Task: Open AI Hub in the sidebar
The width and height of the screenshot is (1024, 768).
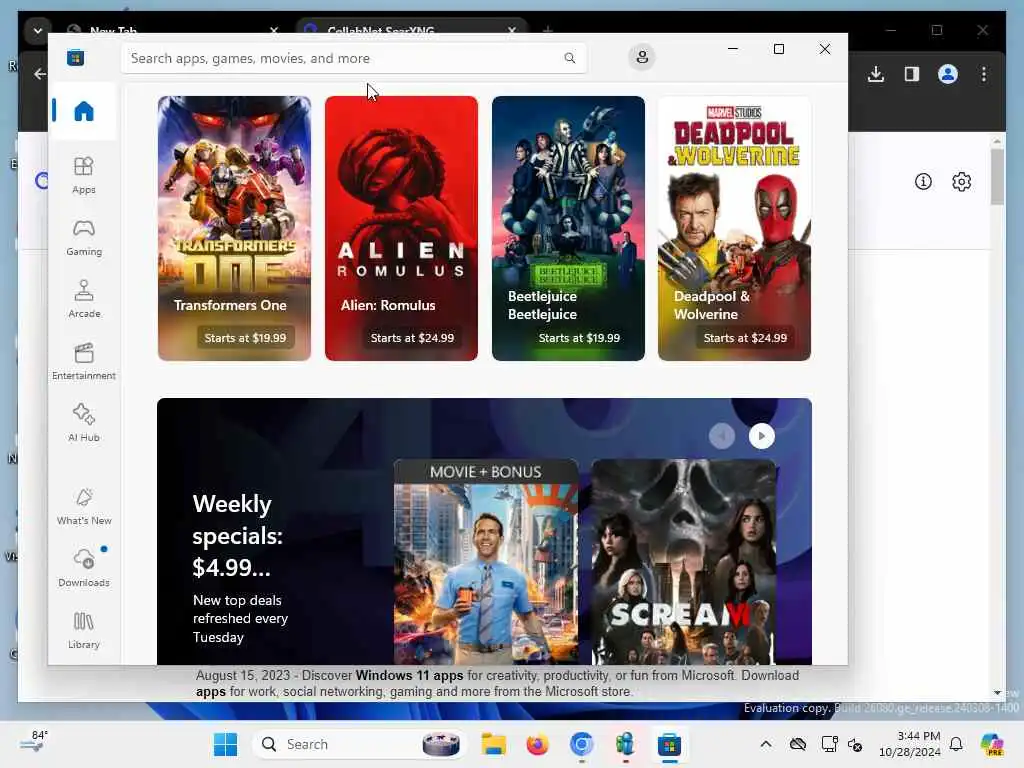Action: pos(84,423)
